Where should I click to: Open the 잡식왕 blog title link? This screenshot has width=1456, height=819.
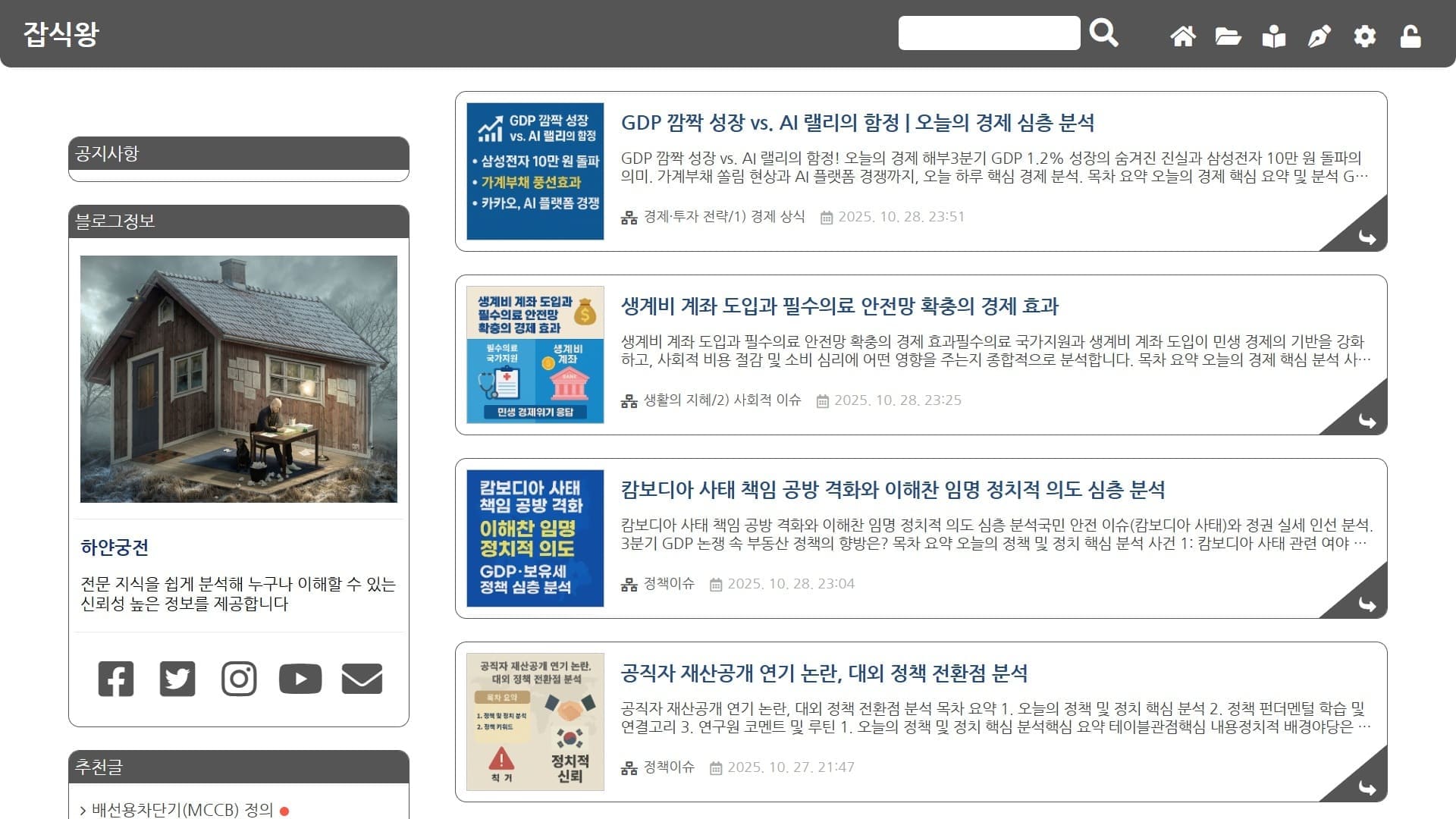click(61, 33)
